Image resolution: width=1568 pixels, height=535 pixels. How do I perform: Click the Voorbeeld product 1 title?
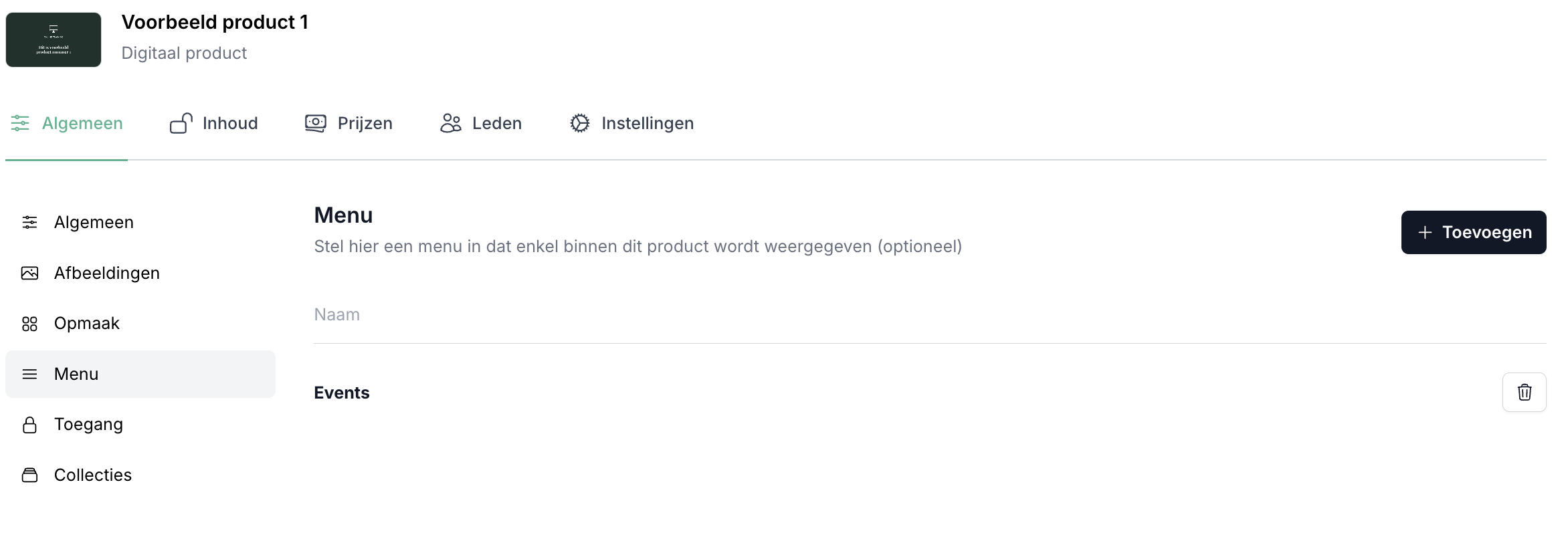[x=215, y=22]
